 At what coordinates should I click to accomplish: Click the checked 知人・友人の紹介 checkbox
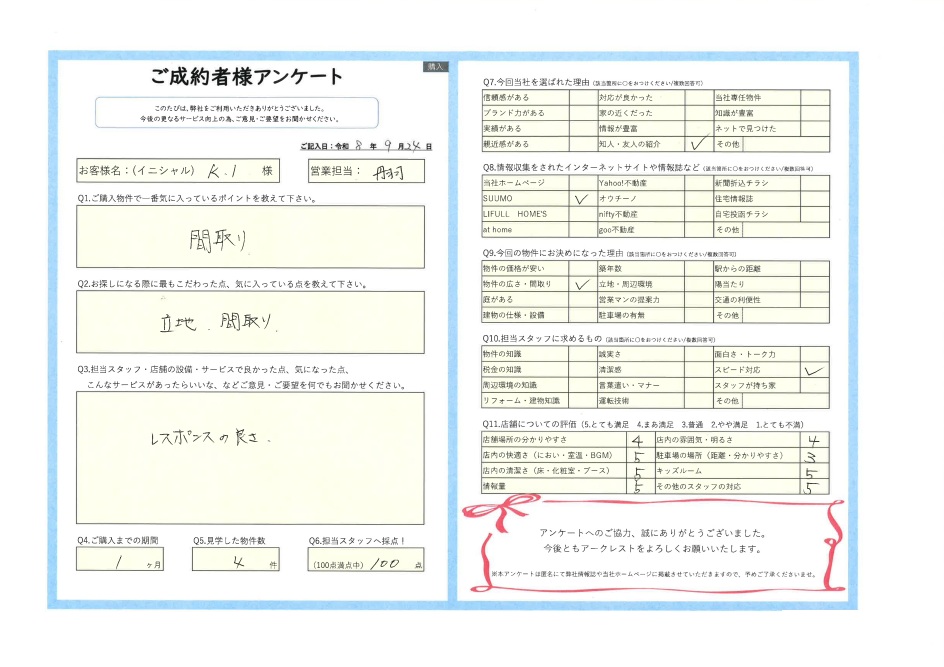(698, 144)
